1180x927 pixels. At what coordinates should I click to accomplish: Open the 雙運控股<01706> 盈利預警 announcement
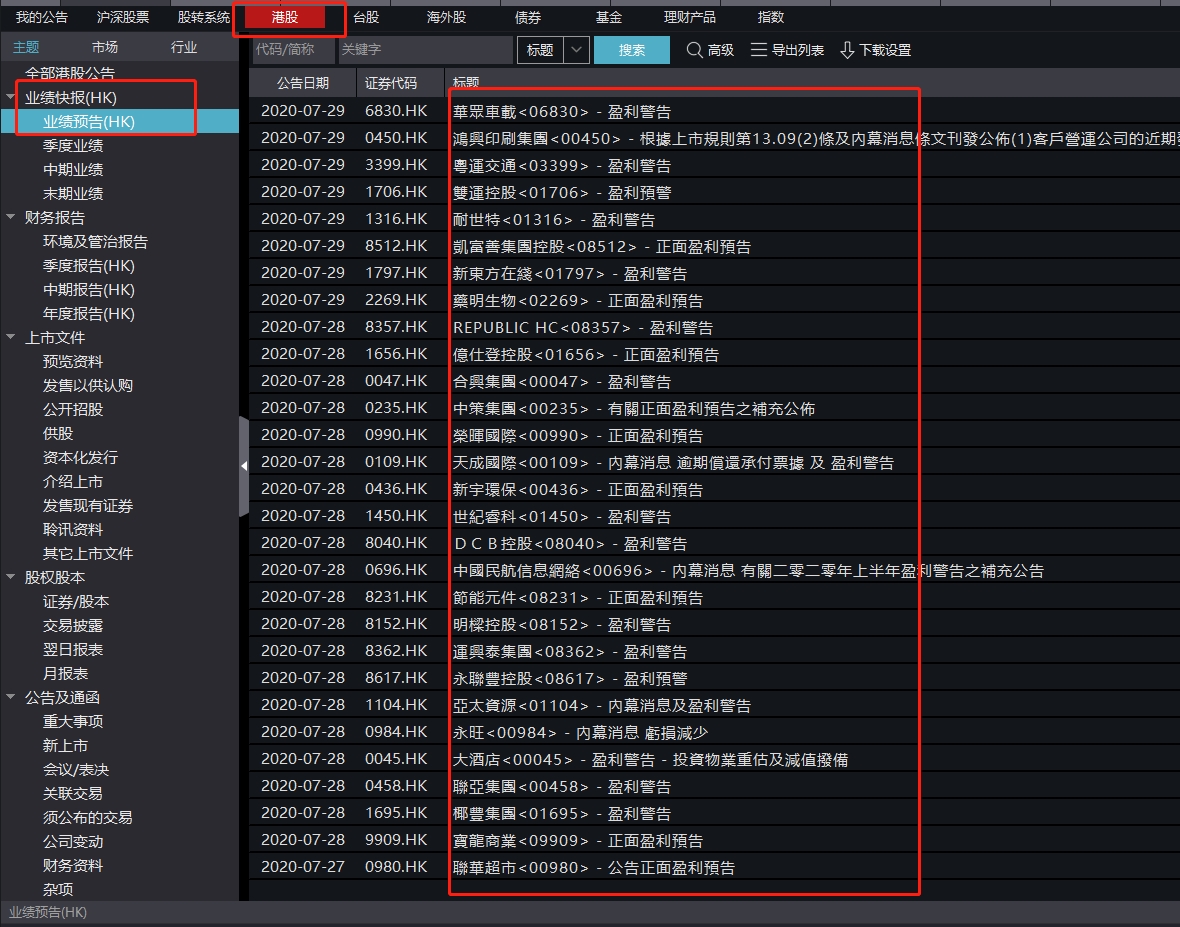[x=561, y=193]
